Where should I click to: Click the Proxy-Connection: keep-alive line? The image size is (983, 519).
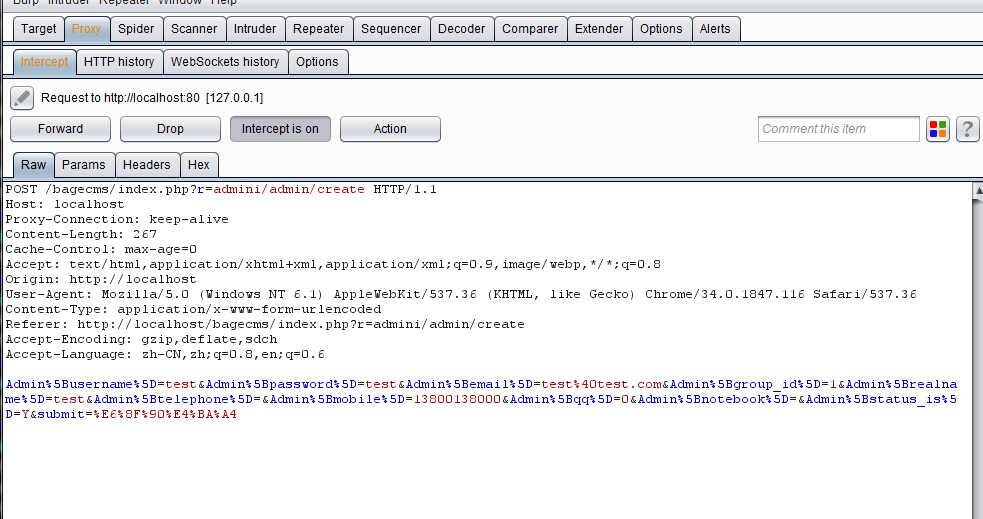pyautogui.click(x=117, y=219)
